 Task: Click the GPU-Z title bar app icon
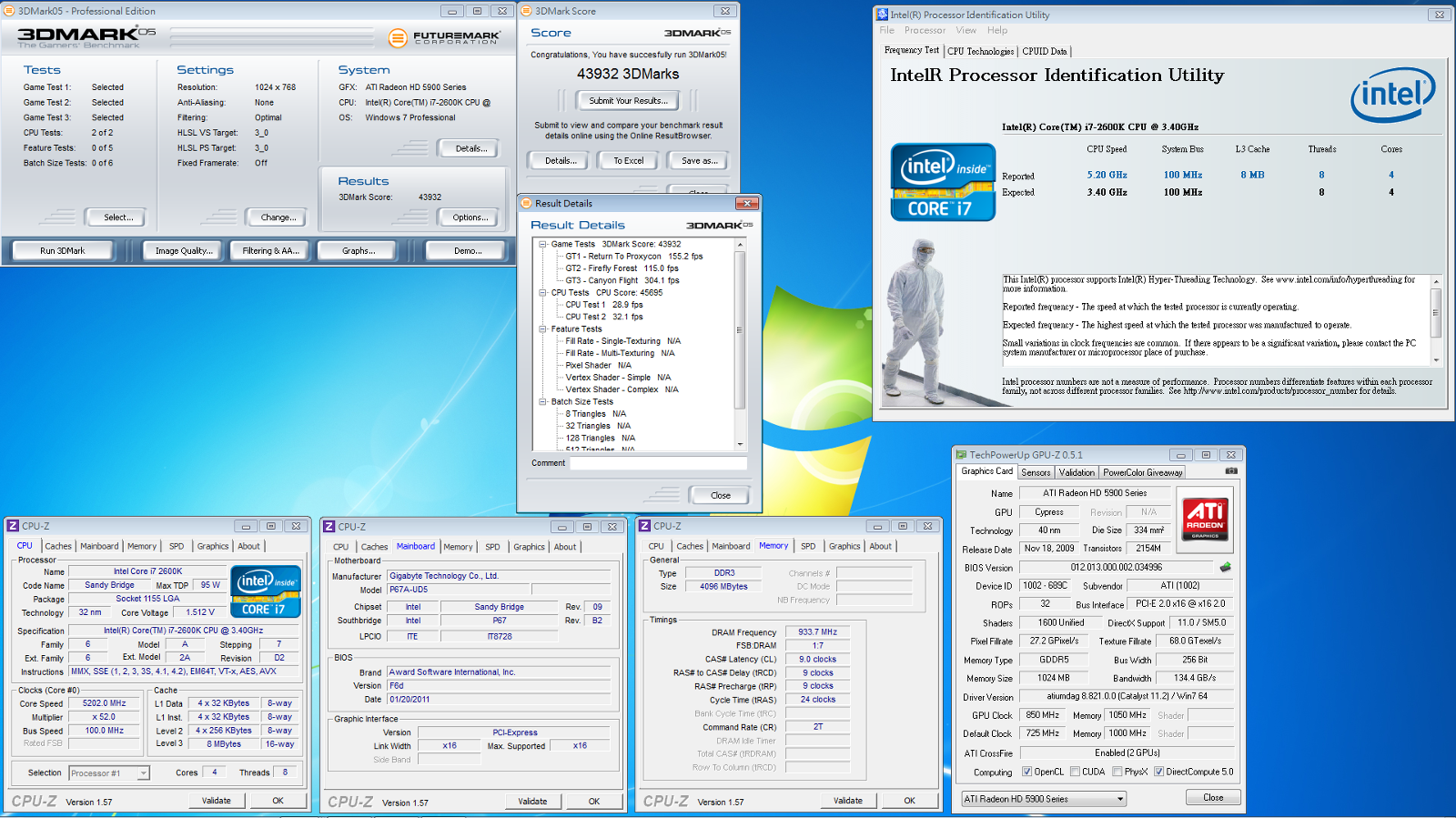pos(960,455)
